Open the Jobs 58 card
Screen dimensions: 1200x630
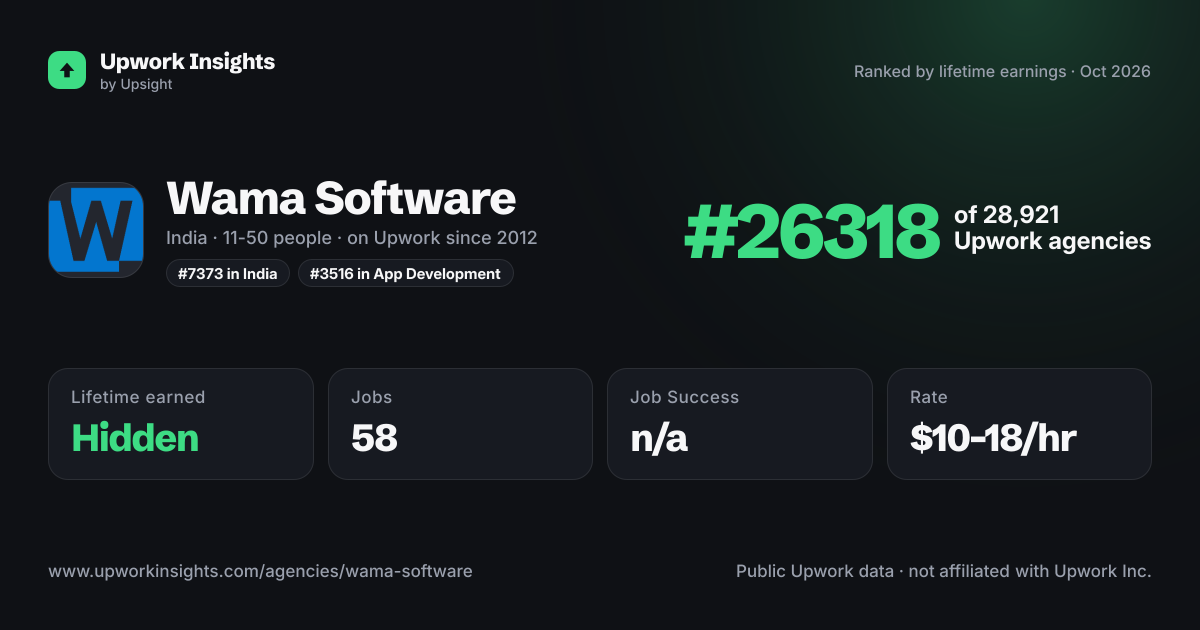(x=460, y=424)
